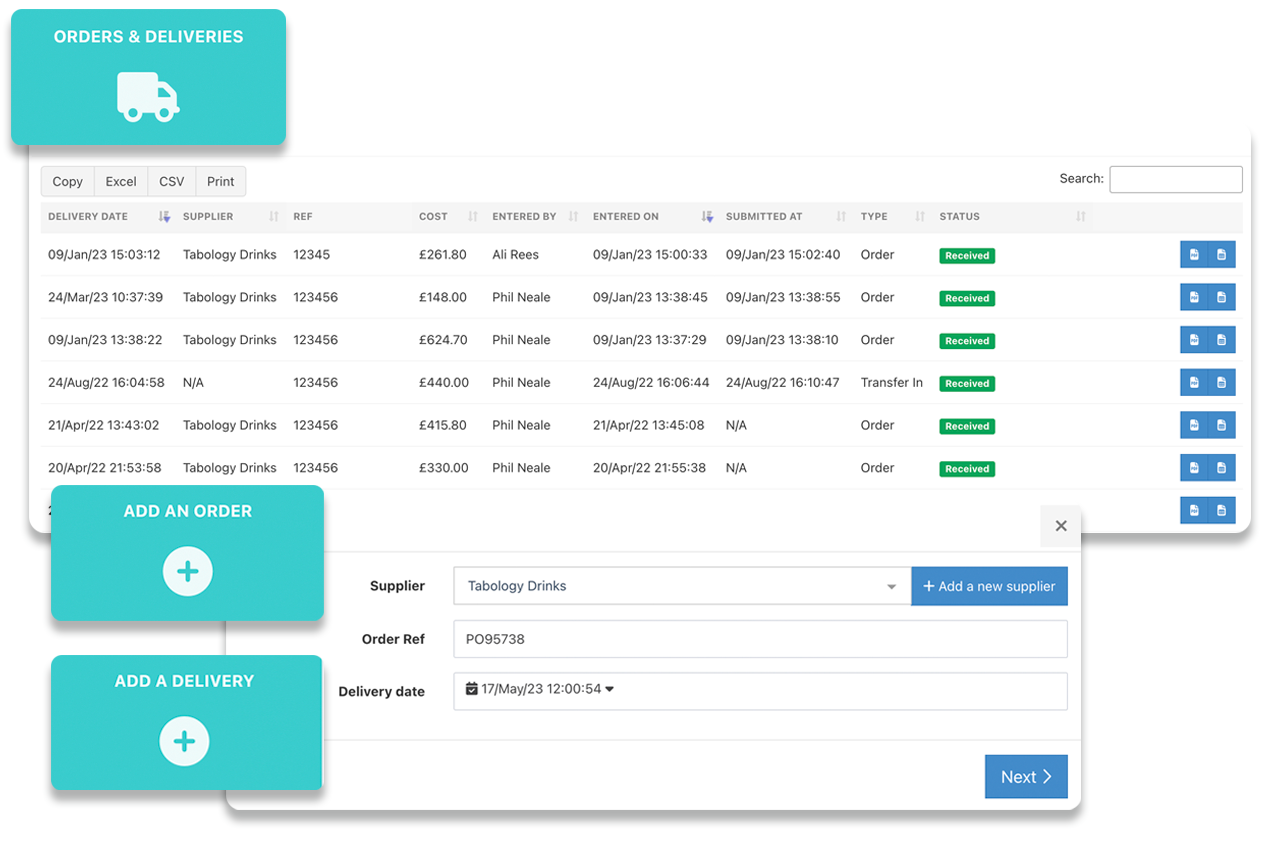Click the document icon on the top order row

(x=1221, y=255)
